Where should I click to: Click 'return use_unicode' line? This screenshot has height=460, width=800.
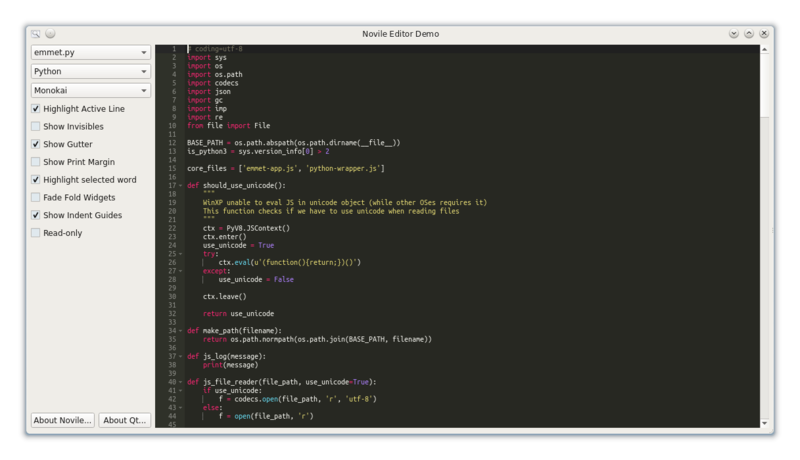(x=238, y=314)
